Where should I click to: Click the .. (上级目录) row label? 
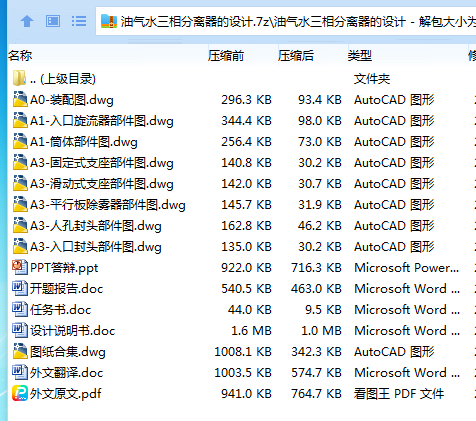click(63, 79)
